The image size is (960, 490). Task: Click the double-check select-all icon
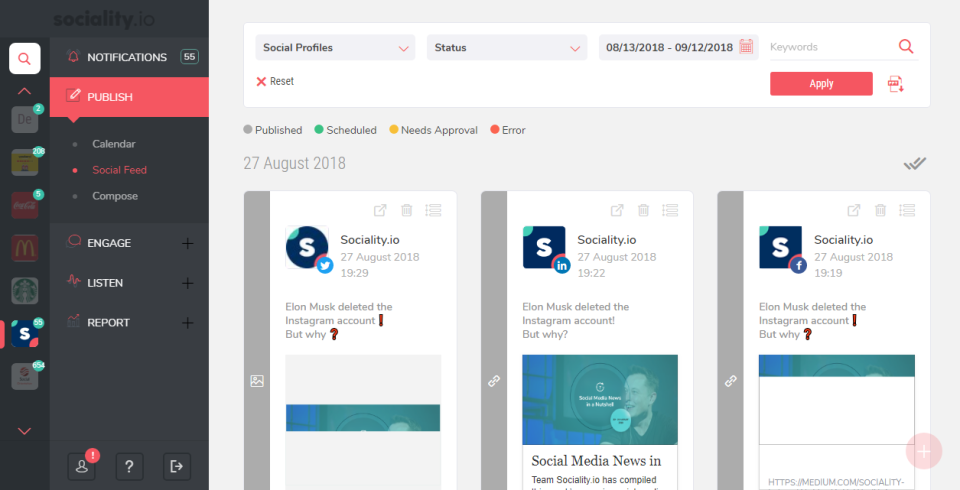click(x=915, y=164)
